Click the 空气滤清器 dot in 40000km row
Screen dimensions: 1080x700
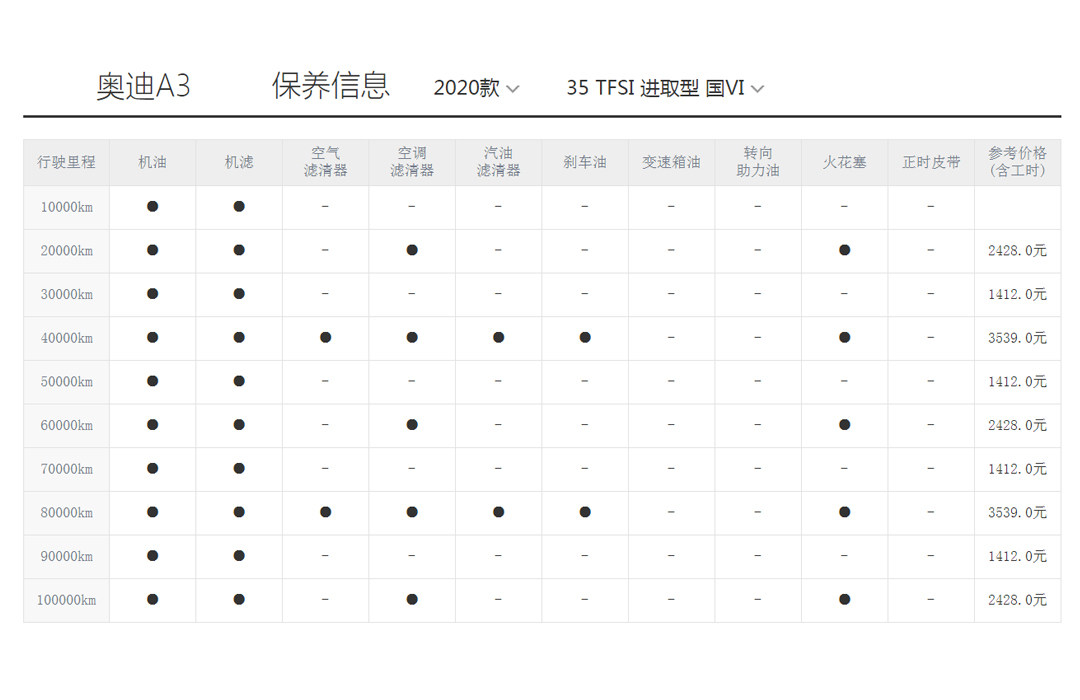pyautogui.click(x=325, y=338)
